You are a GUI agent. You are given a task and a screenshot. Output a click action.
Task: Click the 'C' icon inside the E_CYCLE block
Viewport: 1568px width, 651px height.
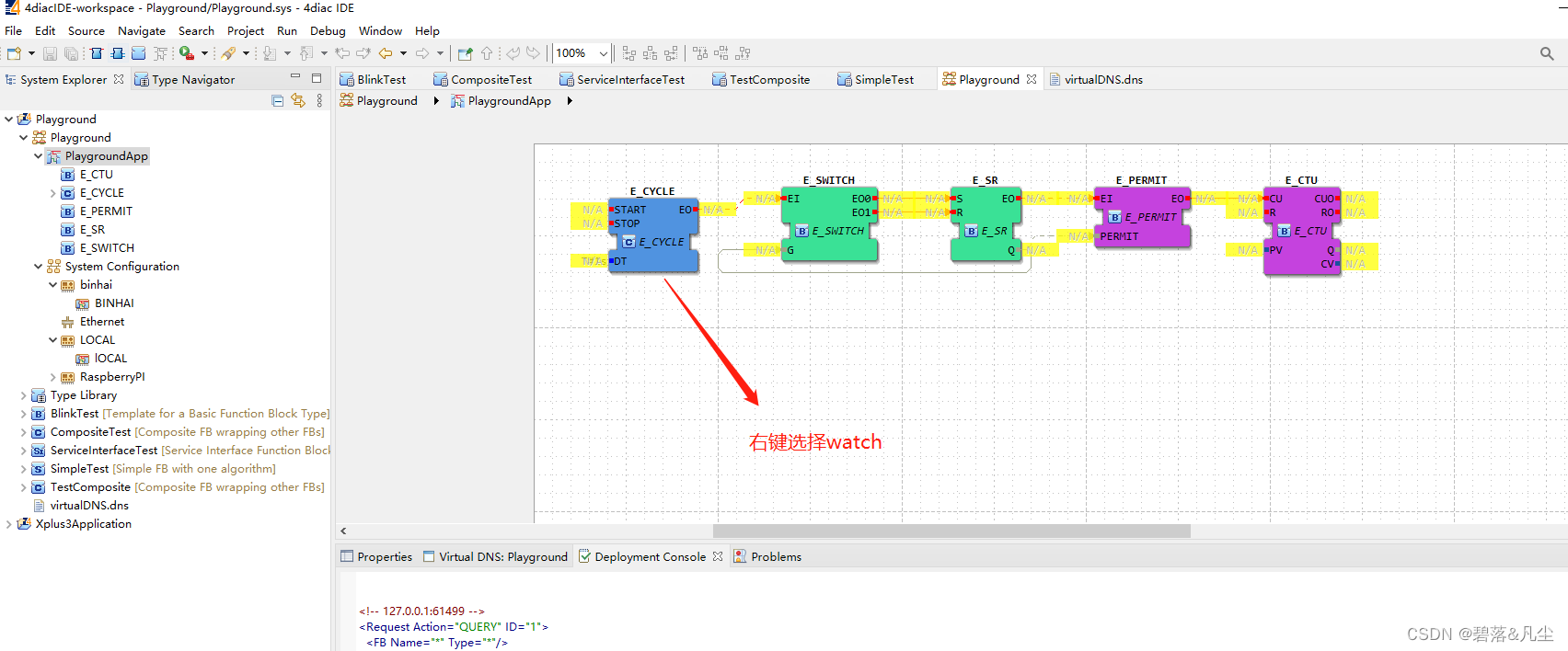click(629, 242)
